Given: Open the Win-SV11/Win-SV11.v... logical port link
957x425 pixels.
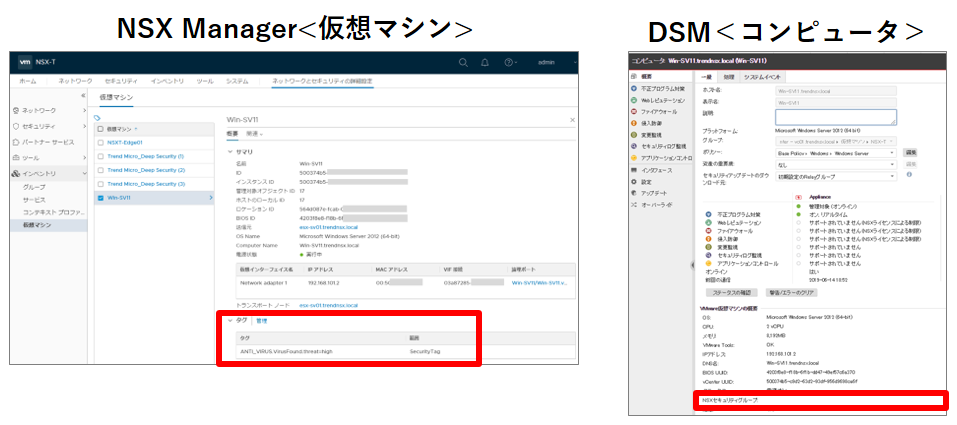Looking at the screenshot, I should pyautogui.click(x=540, y=283).
